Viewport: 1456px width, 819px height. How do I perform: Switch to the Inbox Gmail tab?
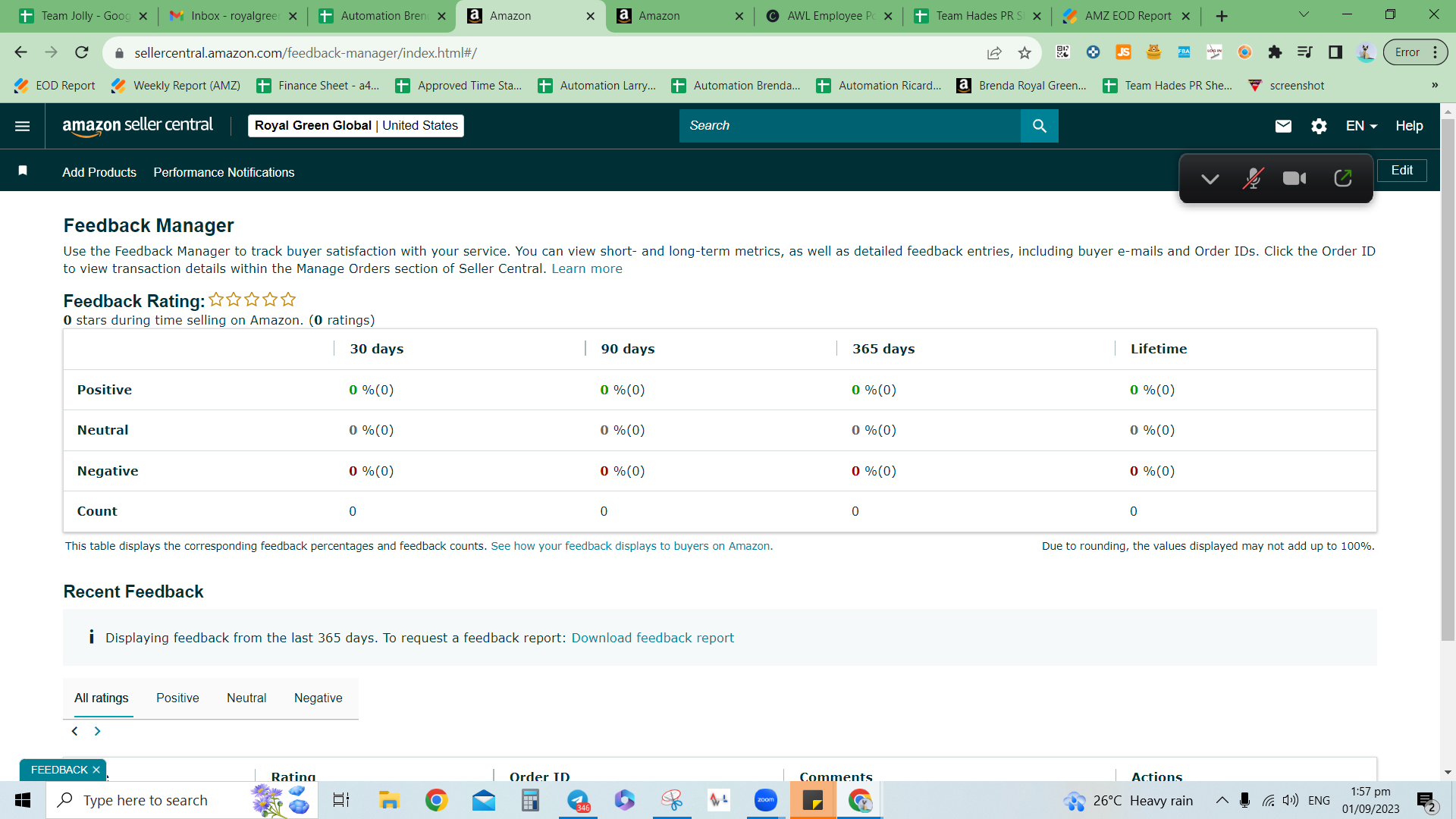click(234, 16)
